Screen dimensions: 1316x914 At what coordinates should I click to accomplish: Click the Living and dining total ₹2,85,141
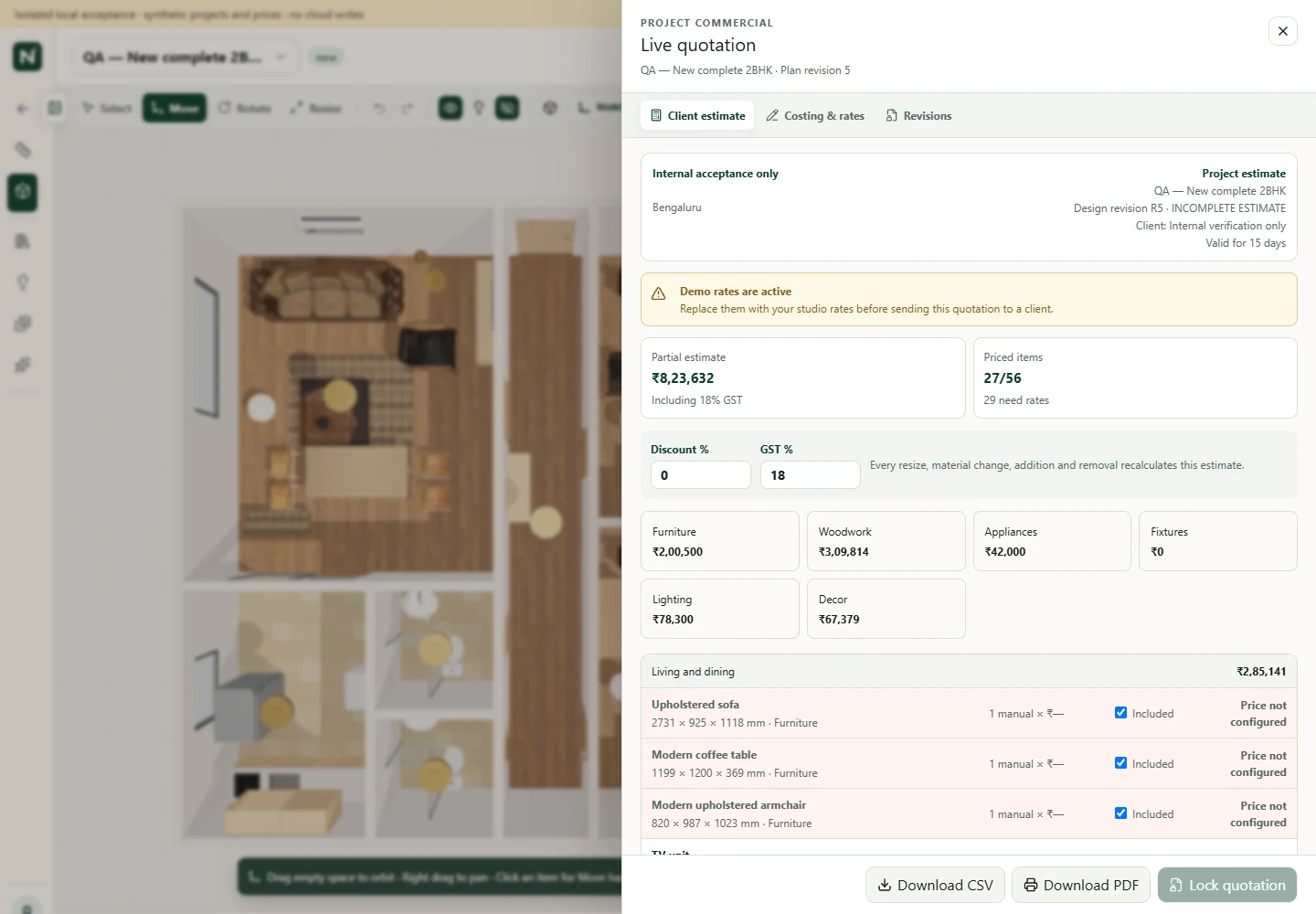pos(1261,672)
